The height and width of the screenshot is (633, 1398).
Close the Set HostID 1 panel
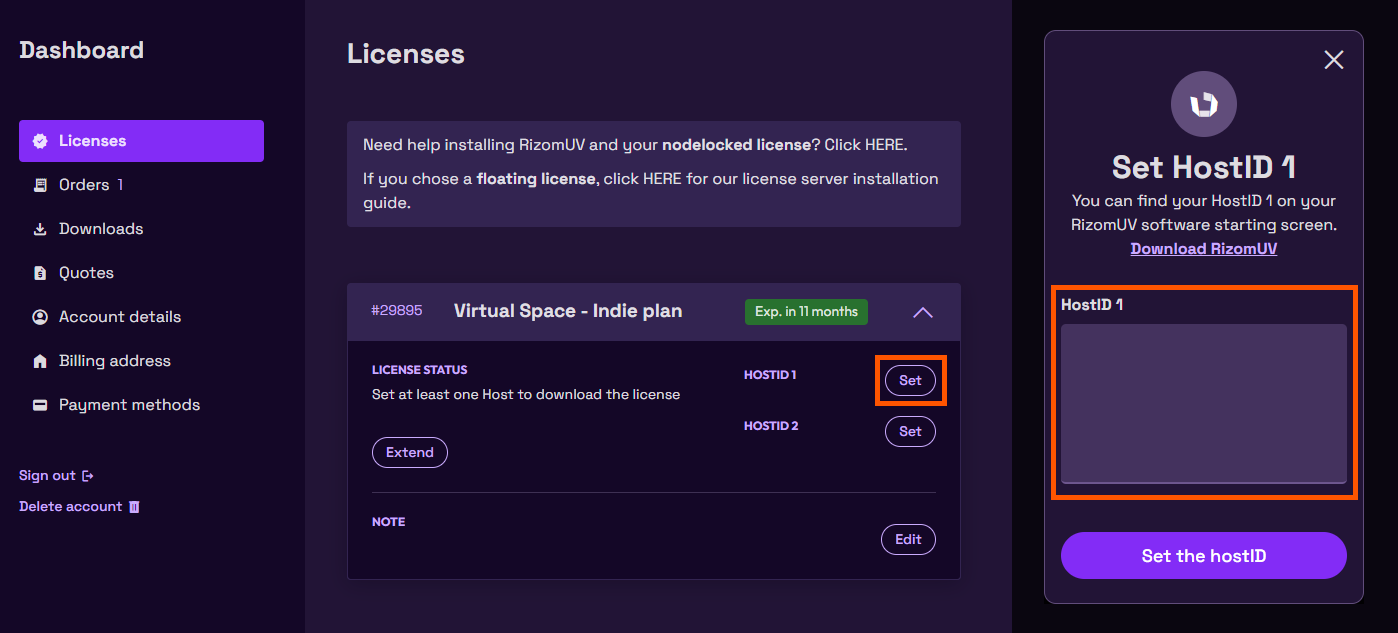pyautogui.click(x=1334, y=60)
